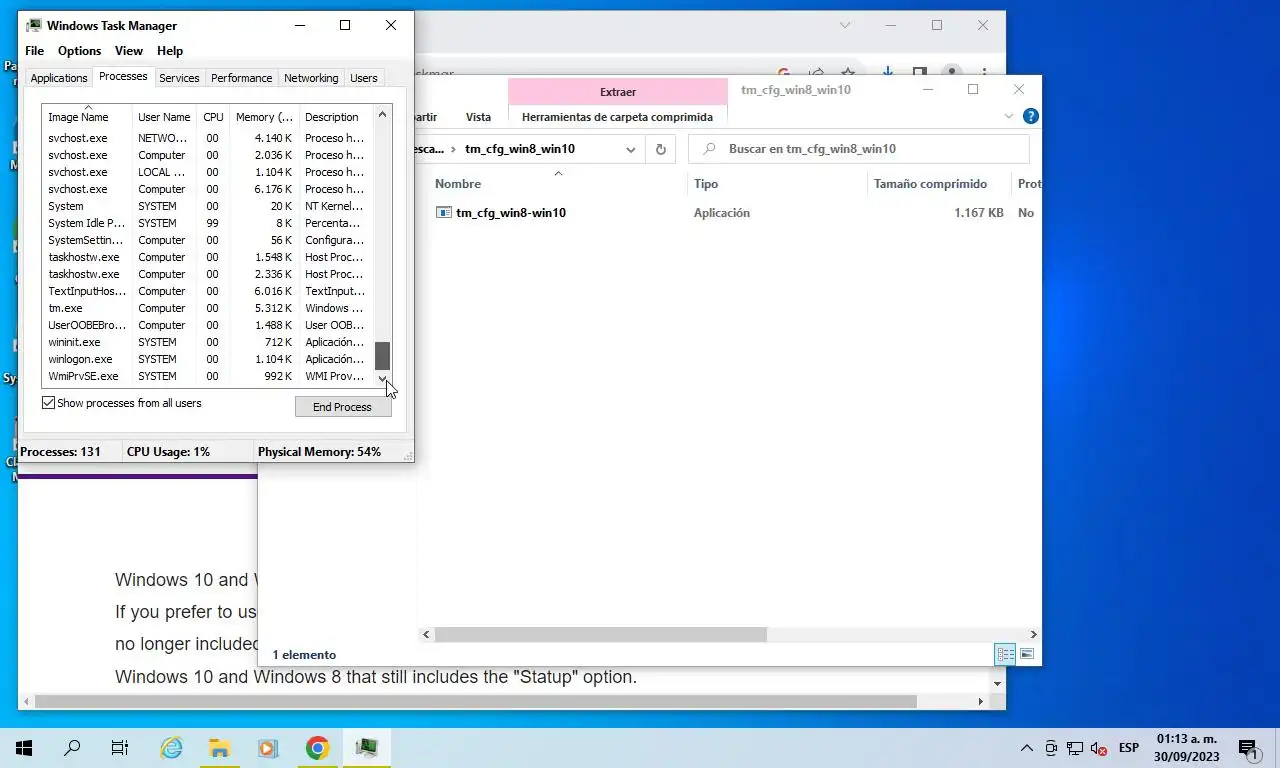Sort processes by Image Name column

click(87, 116)
